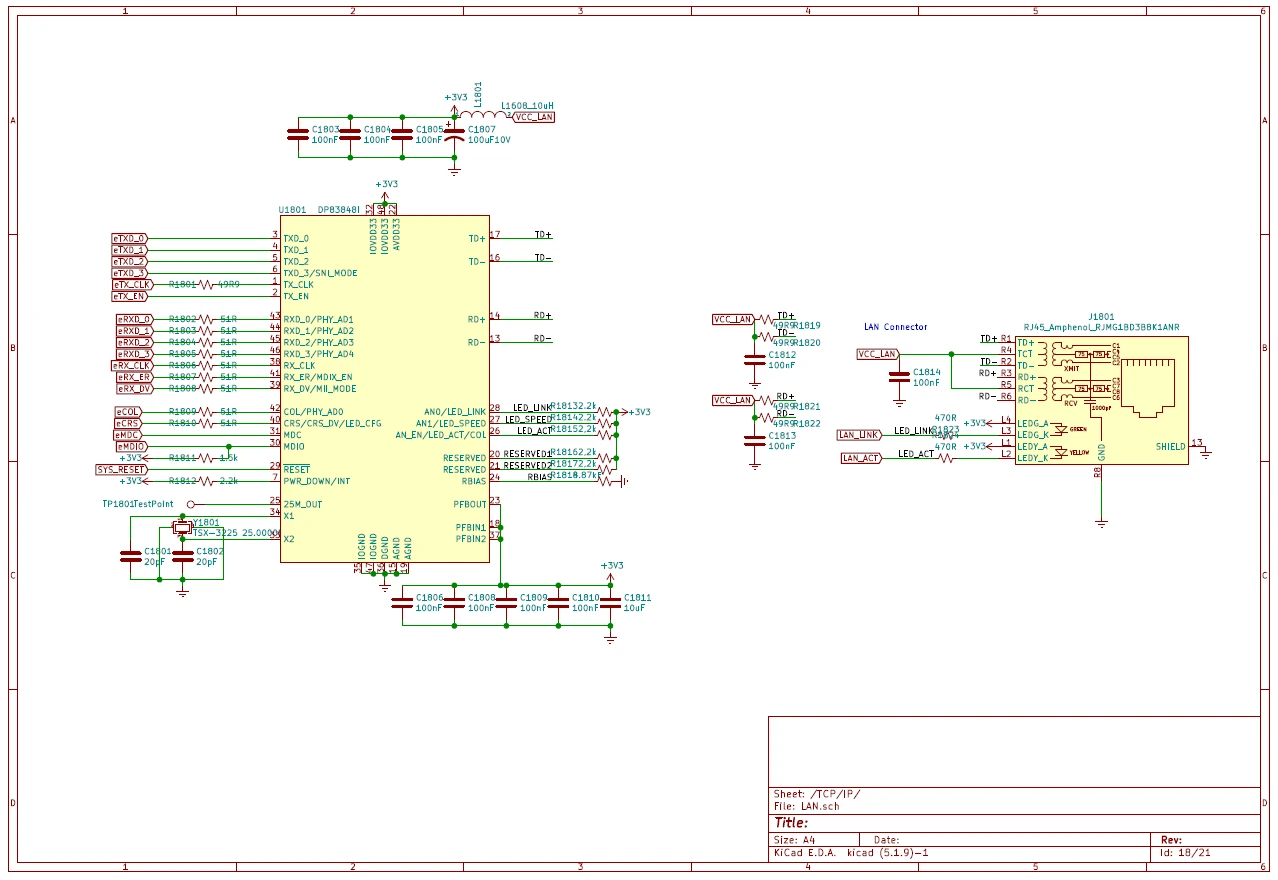Select capacitor C1813 100nF
The height and width of the screenshot is (880, 1278).
755,440
